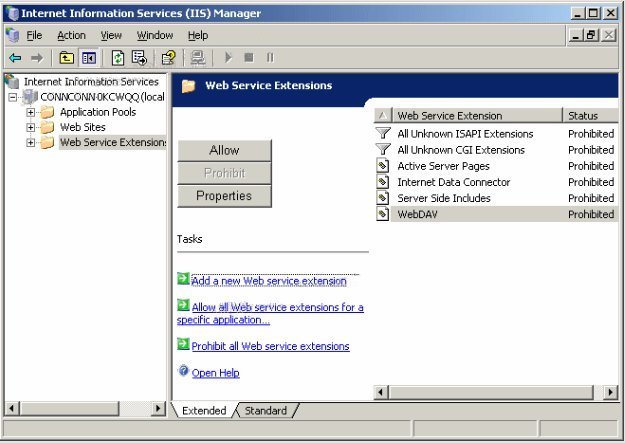Open the Help menu

coord(198,35)
